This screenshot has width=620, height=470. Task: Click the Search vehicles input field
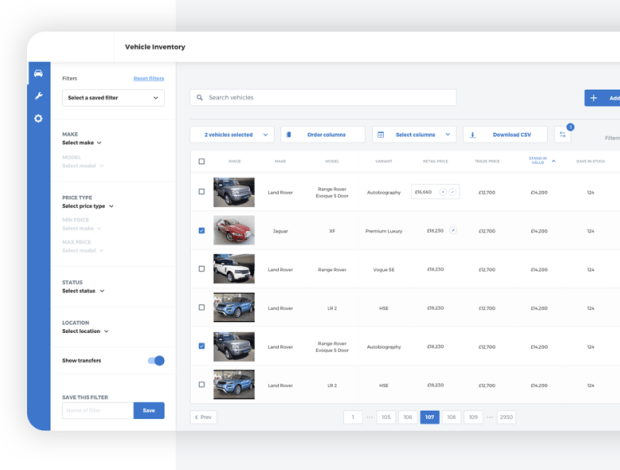pos(323,98)
